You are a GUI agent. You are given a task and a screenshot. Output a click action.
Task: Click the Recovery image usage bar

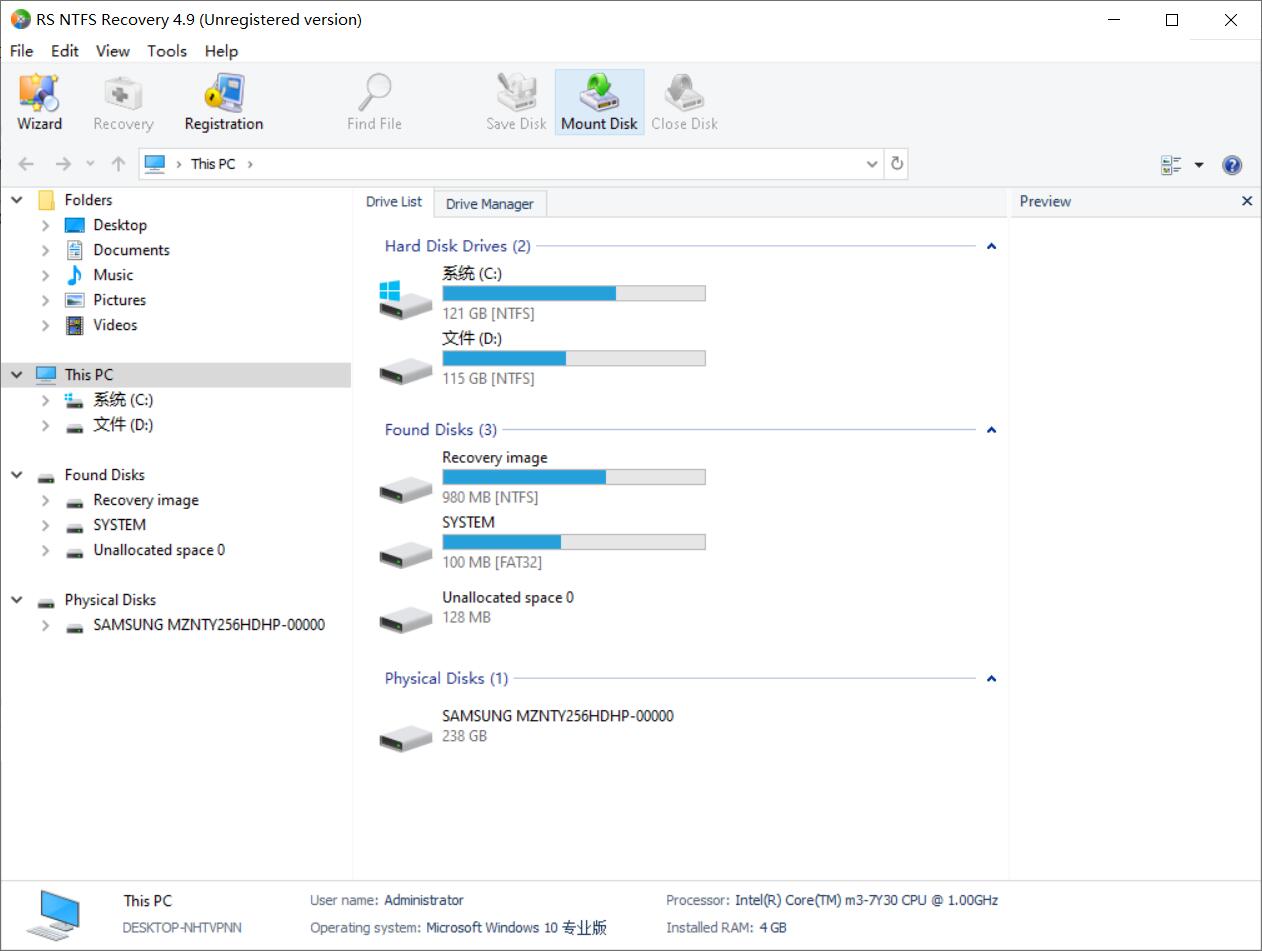click(574, 477)
